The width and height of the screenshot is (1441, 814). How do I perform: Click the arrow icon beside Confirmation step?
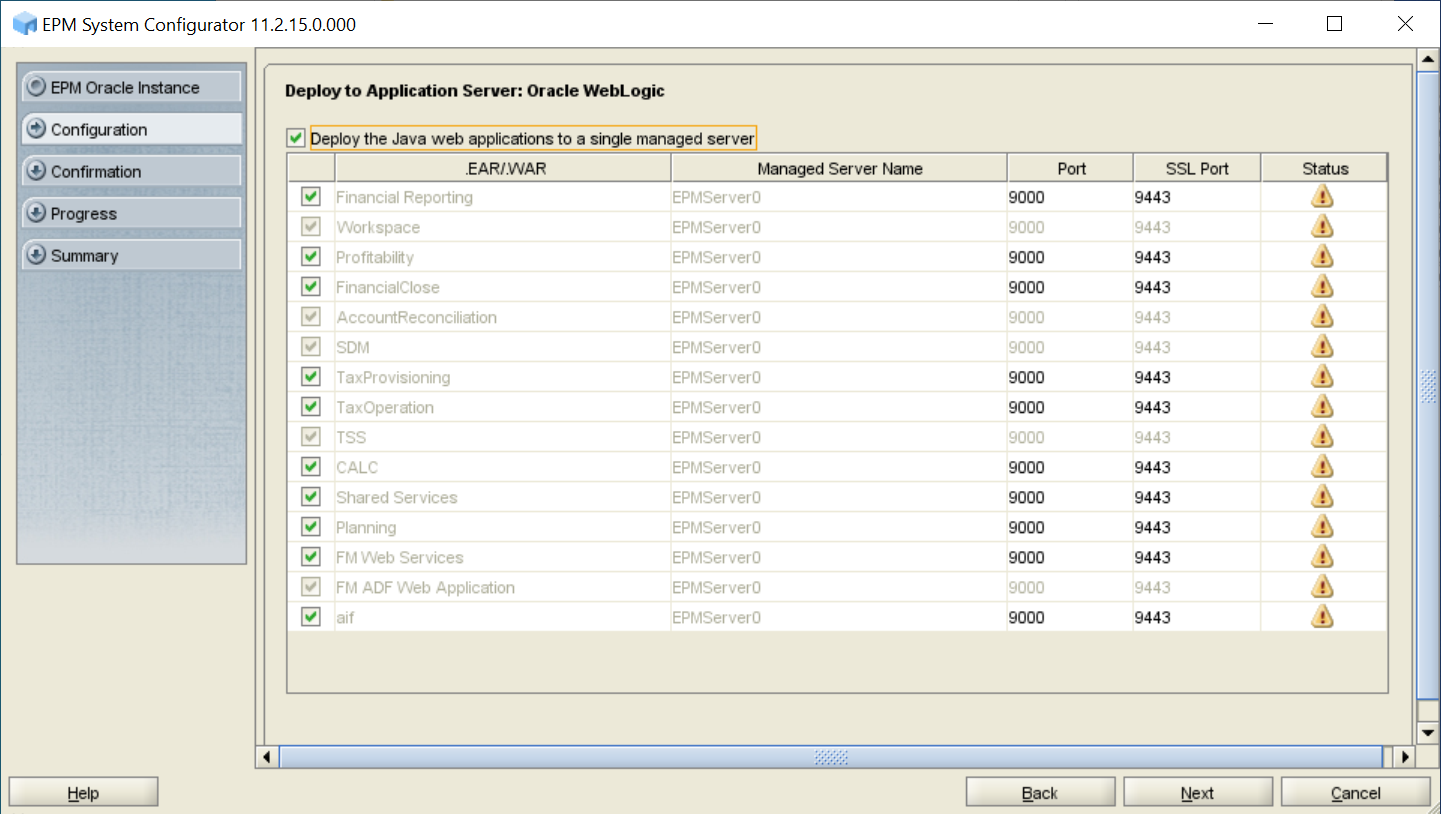(x=37, y=171)
